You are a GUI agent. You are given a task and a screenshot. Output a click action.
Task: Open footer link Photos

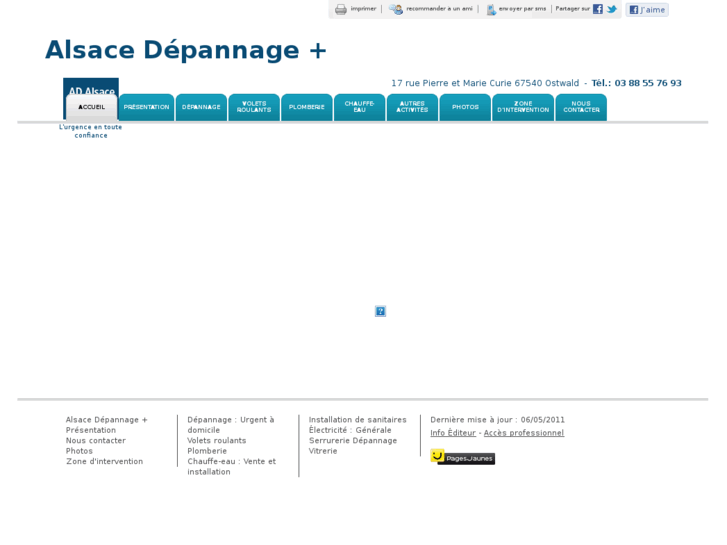point(79,451)
